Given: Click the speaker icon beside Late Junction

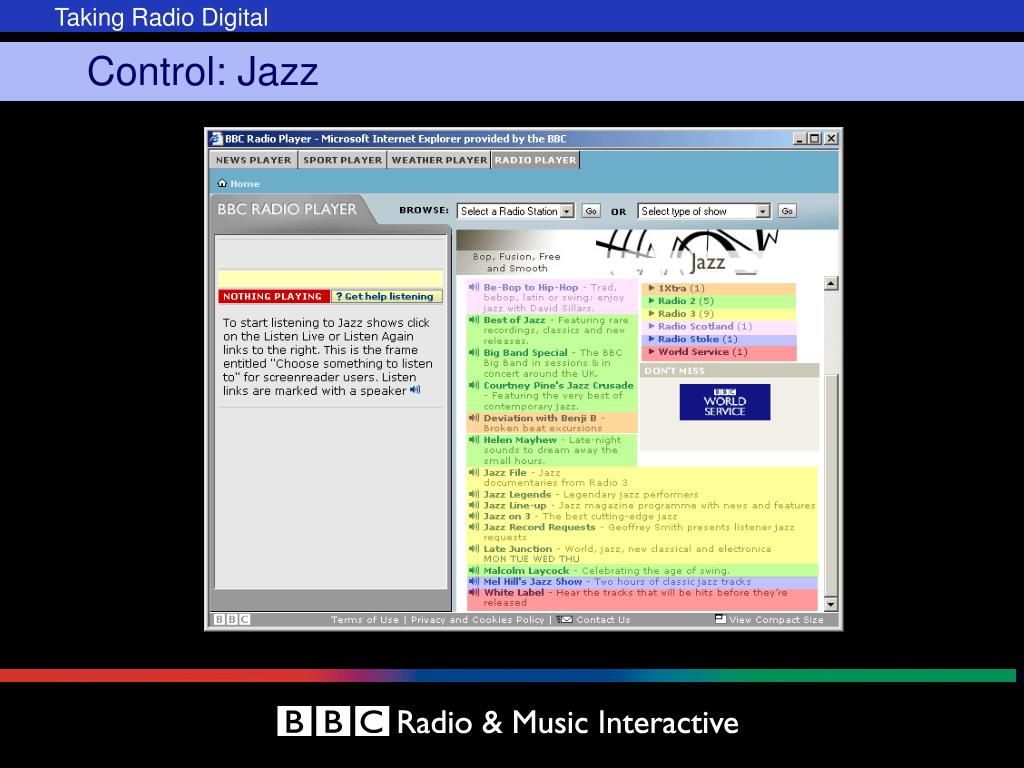Looking at the screenshot, I should 474,549.
